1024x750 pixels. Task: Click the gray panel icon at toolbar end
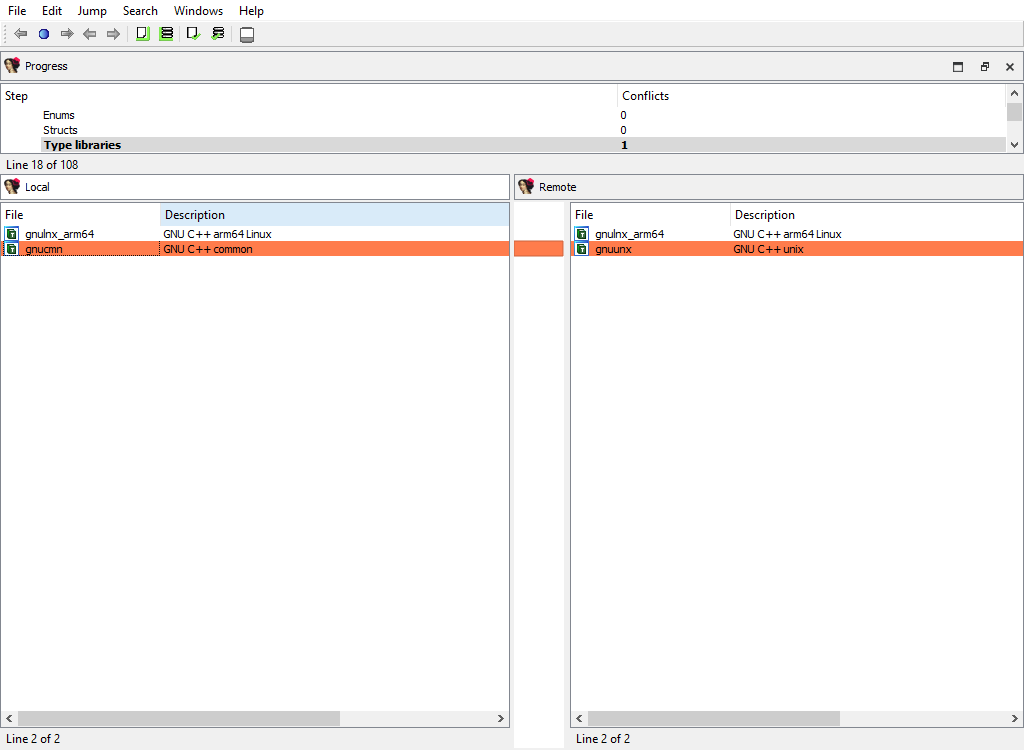point(247,35)
